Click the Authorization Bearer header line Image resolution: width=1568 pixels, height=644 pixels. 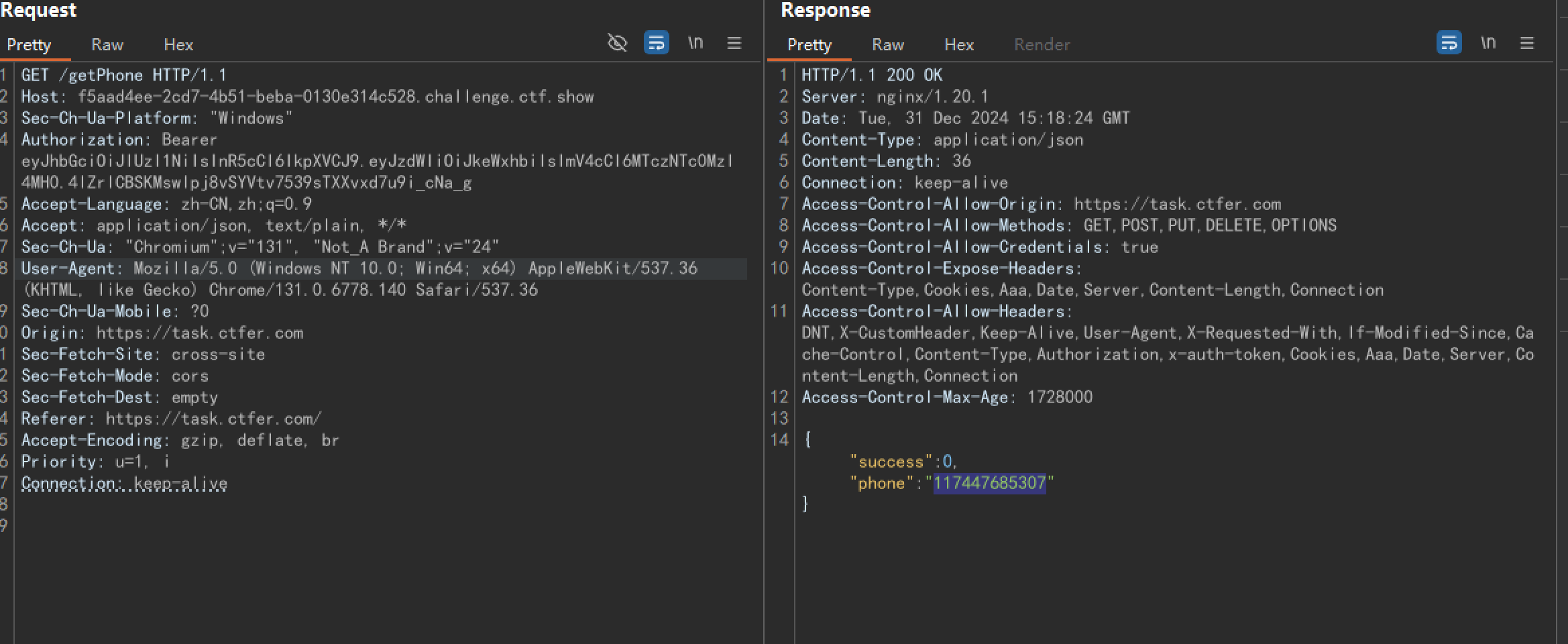(x=119, y=140)
